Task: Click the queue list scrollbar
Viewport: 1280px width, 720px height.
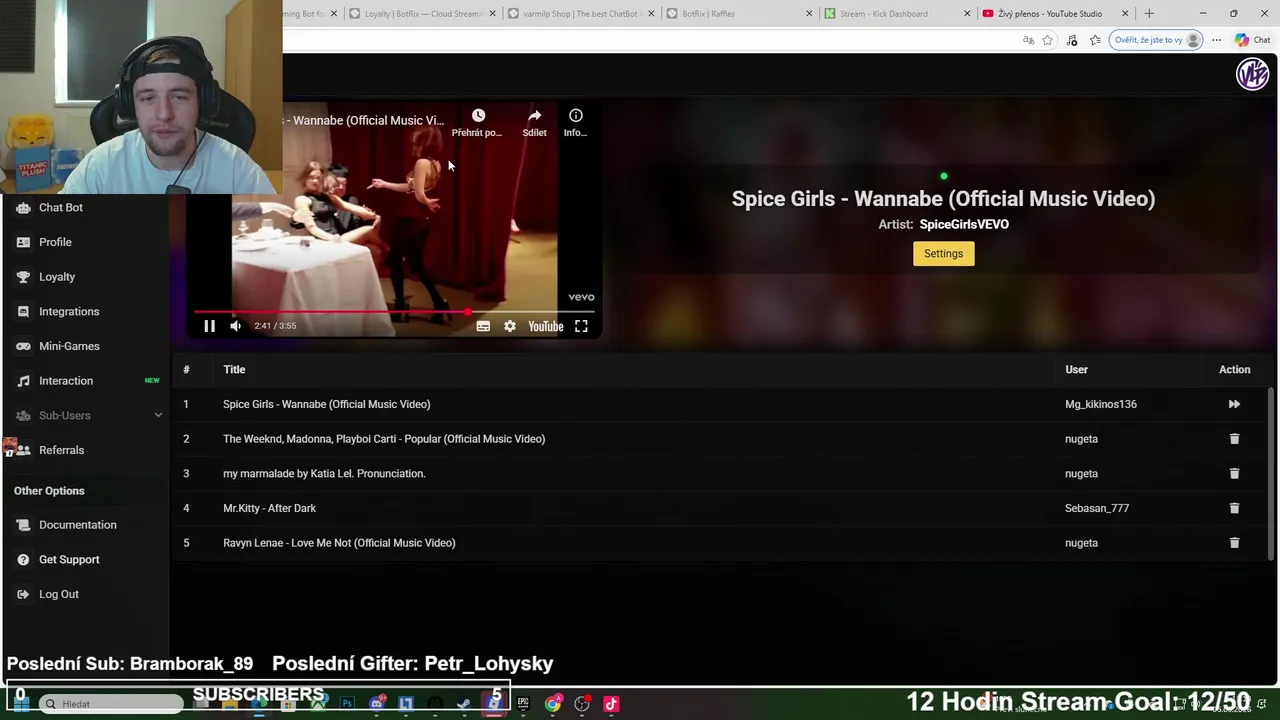Action: coord(1271,473)
